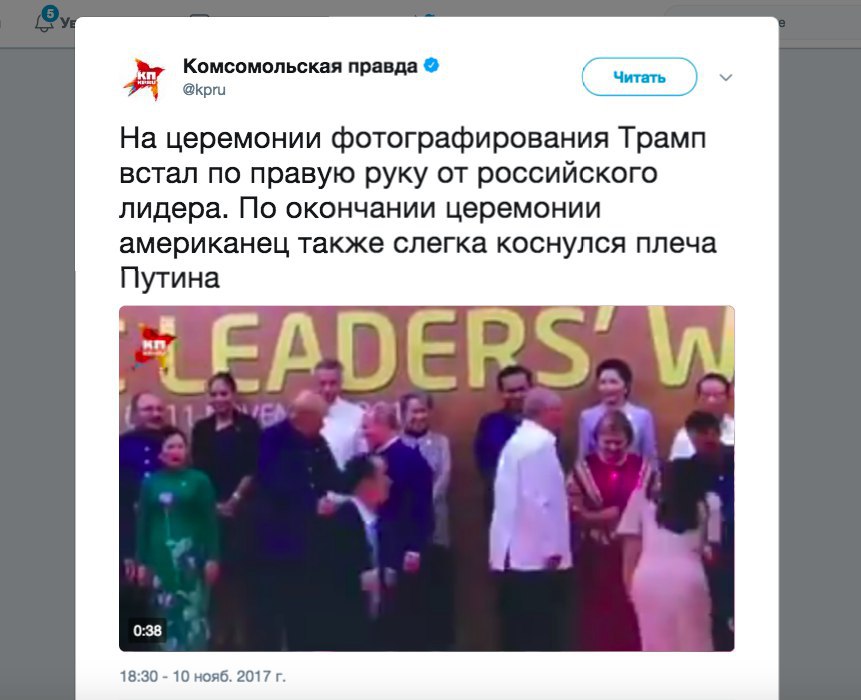This screenshot has height=700, width=861.
Task: Click the blue verified checkmark badge
Action: (x=431, y=66)
